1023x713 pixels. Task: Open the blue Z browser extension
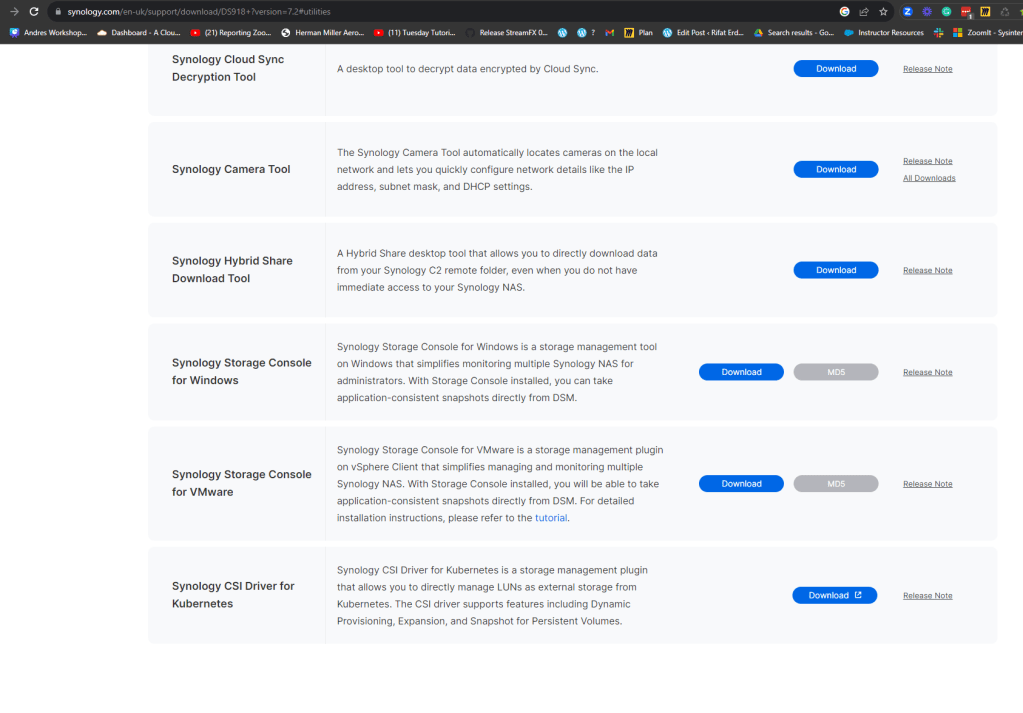tap(908, 12)
